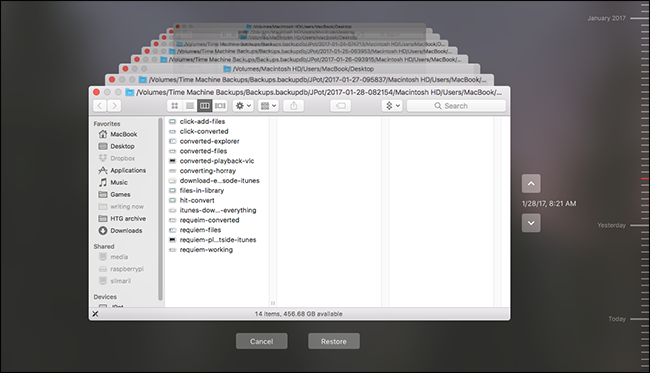
Task: Open the Arrange items dropdown
Action: tap(268, 106)
